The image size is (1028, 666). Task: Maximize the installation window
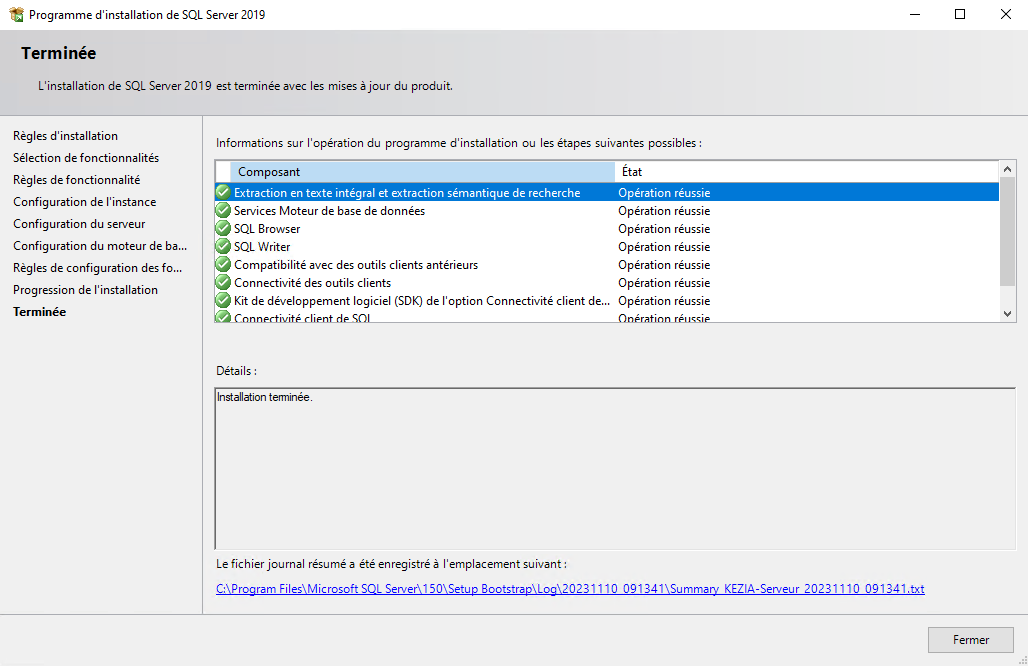(x=960, y=15)
